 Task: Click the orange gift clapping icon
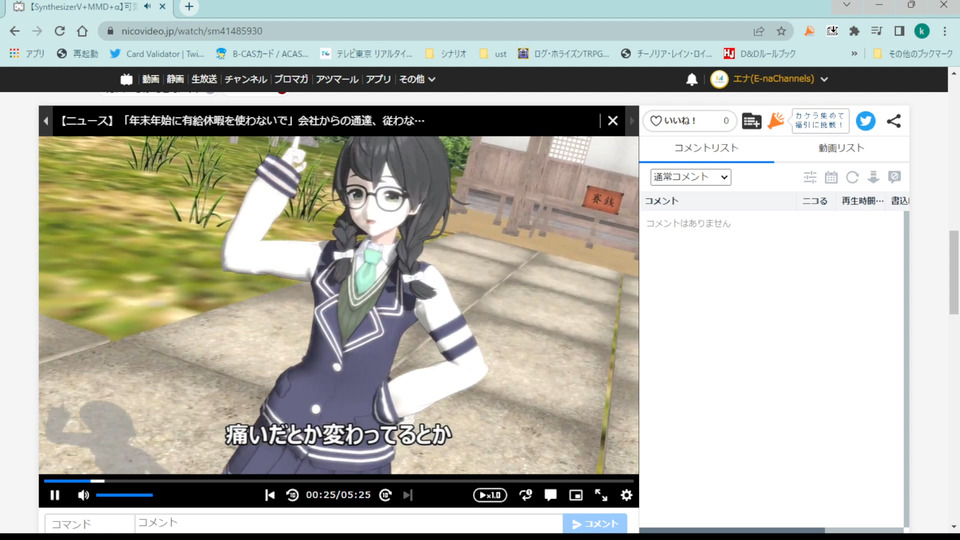(776, 121)
